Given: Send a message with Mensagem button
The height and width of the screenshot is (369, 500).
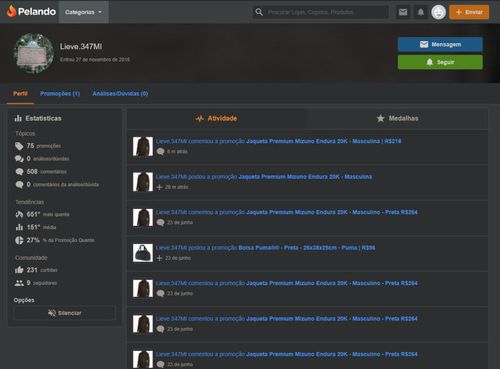Looking at the screenshot, I should [x=440, y=44].
